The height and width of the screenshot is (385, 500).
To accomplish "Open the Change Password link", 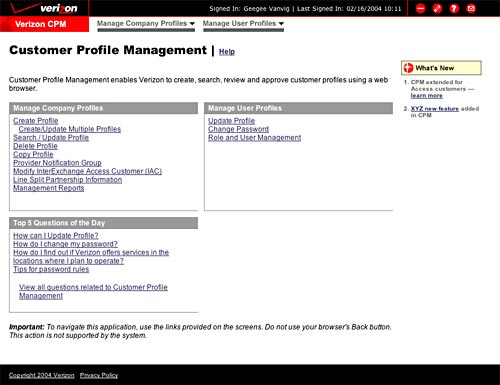I will pos(238,129).
